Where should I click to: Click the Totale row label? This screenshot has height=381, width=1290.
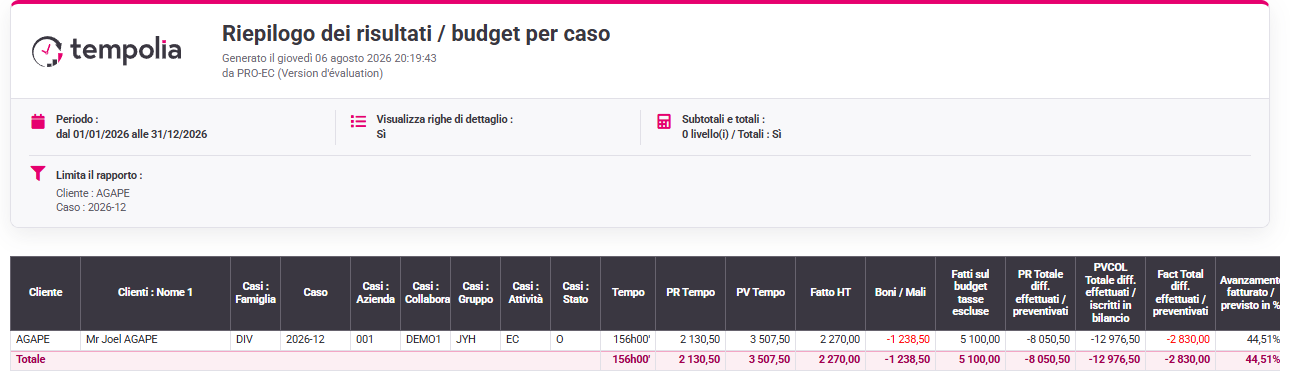tap(30, 359)
